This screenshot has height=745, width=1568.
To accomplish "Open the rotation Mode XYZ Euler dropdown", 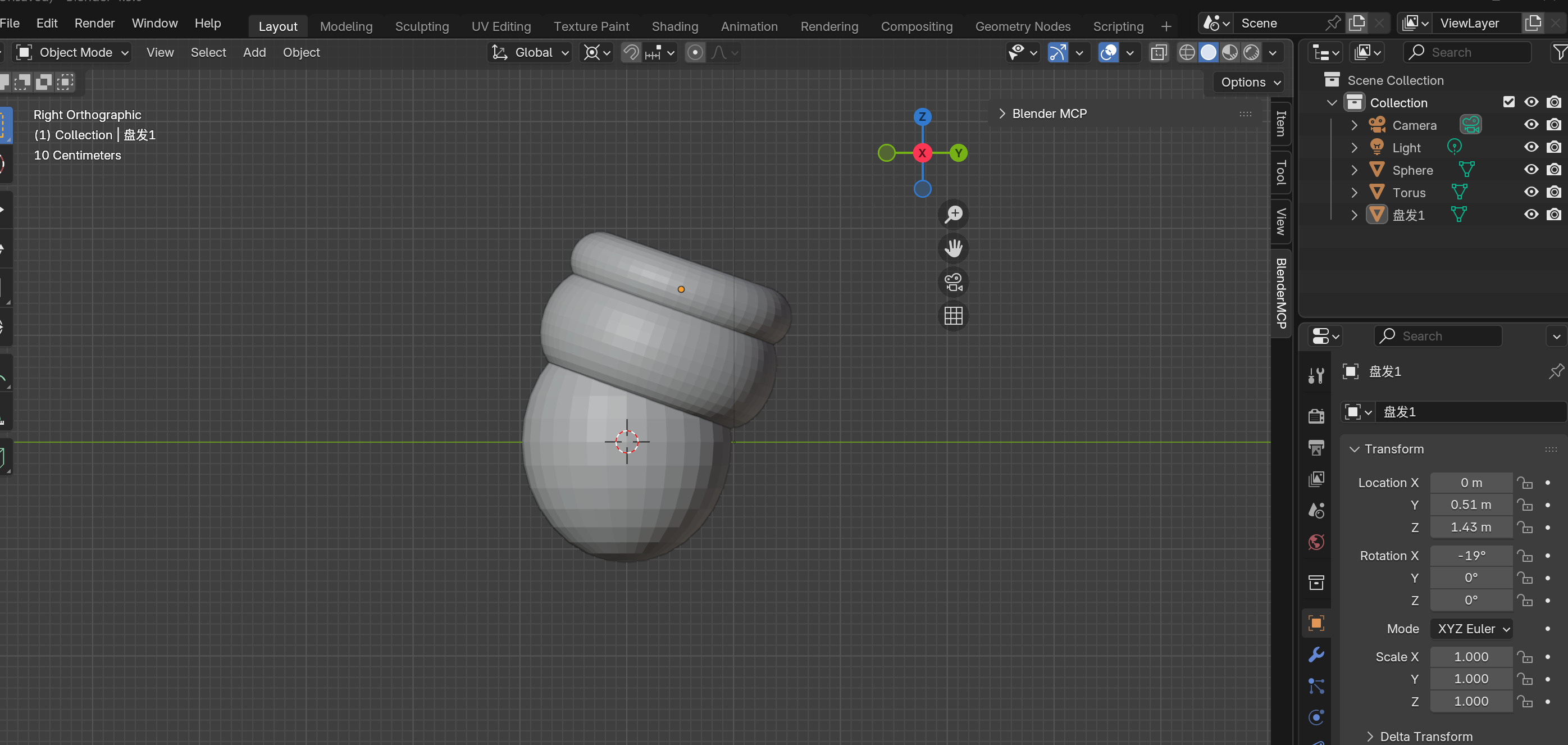I will tap(1471, 628).
